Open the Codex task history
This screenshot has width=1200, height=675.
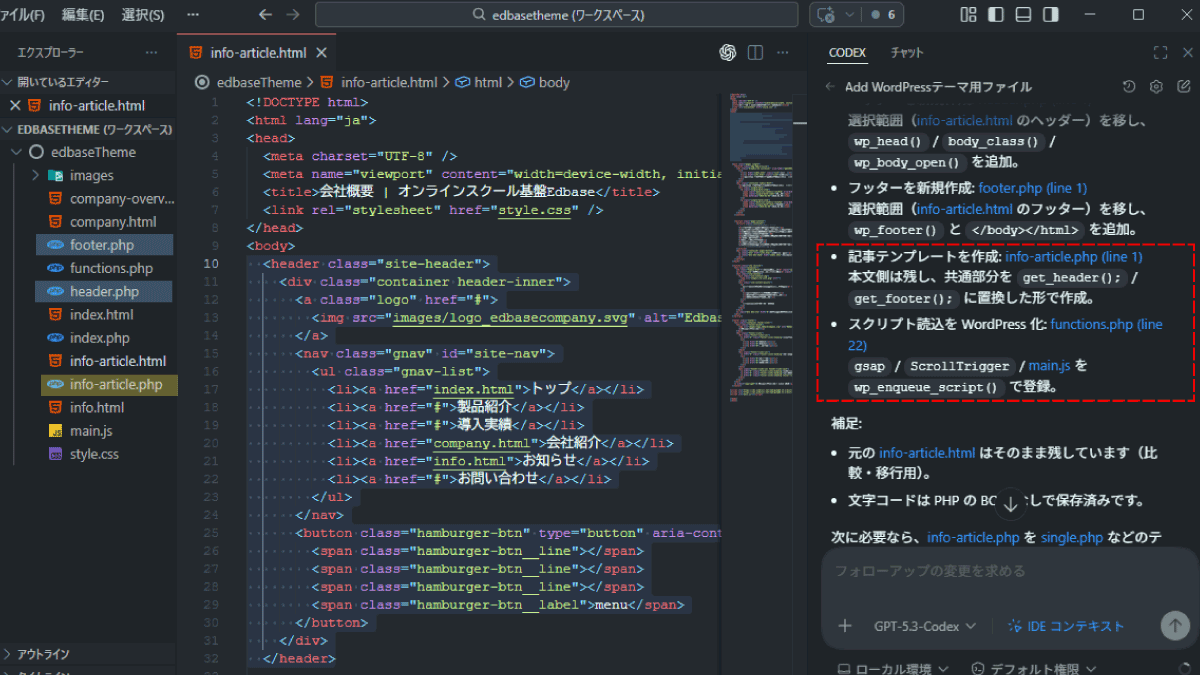coord(1129,87)
